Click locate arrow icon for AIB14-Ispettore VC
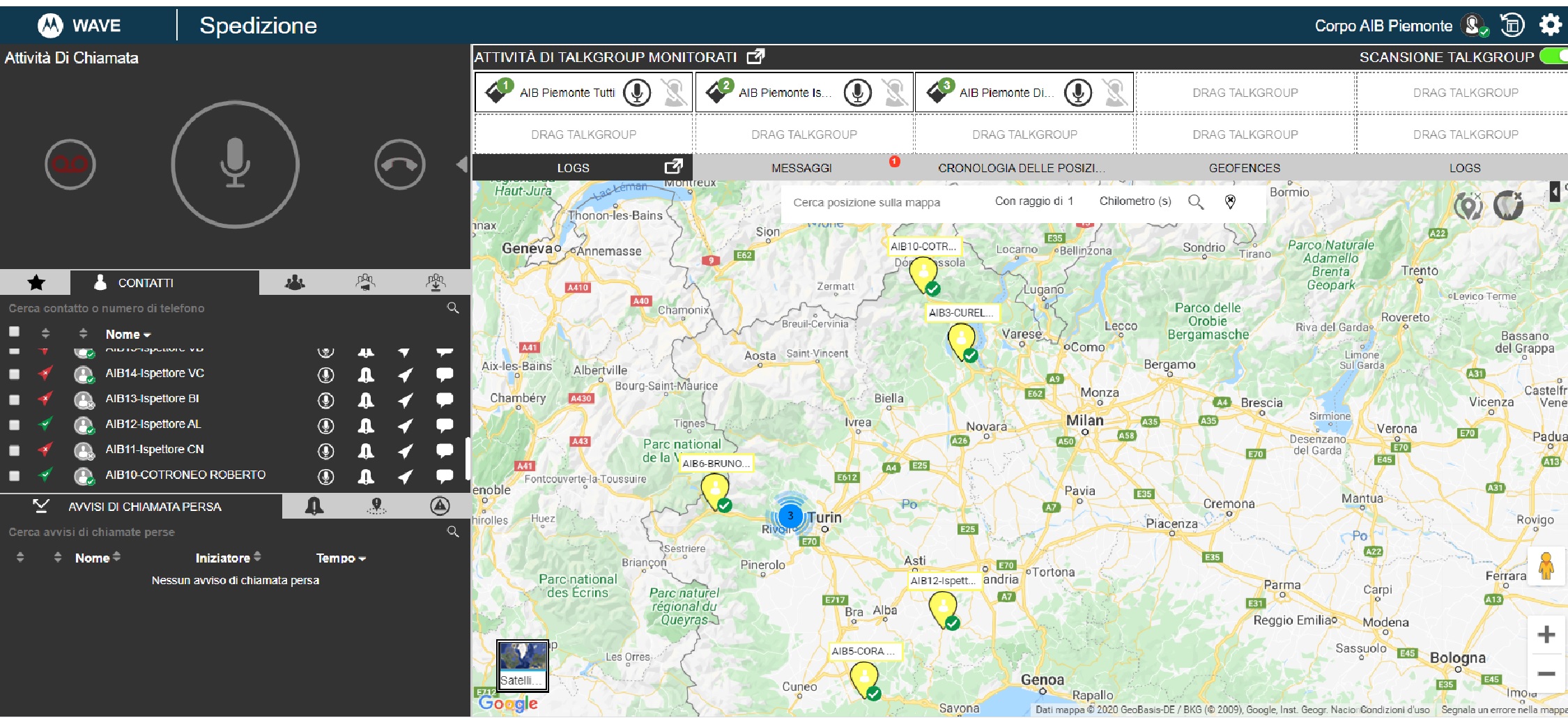Image resolution: width=1568 pixels, height=718 pixels. pos(405,374)
